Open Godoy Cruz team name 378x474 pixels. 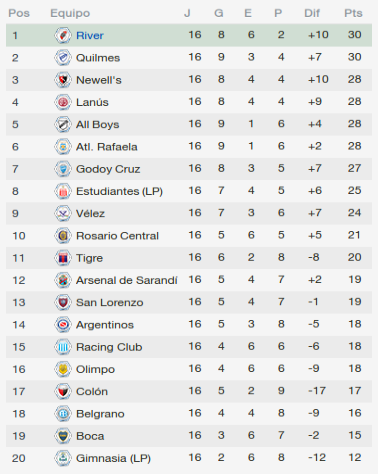108,169
